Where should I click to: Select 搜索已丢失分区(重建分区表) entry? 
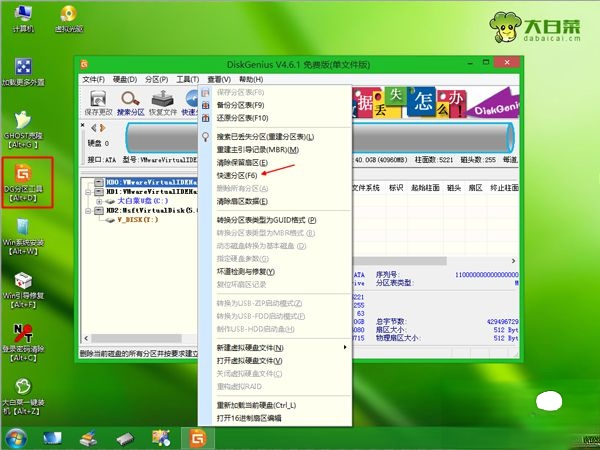pyautogui.click(x=275, y=137)
